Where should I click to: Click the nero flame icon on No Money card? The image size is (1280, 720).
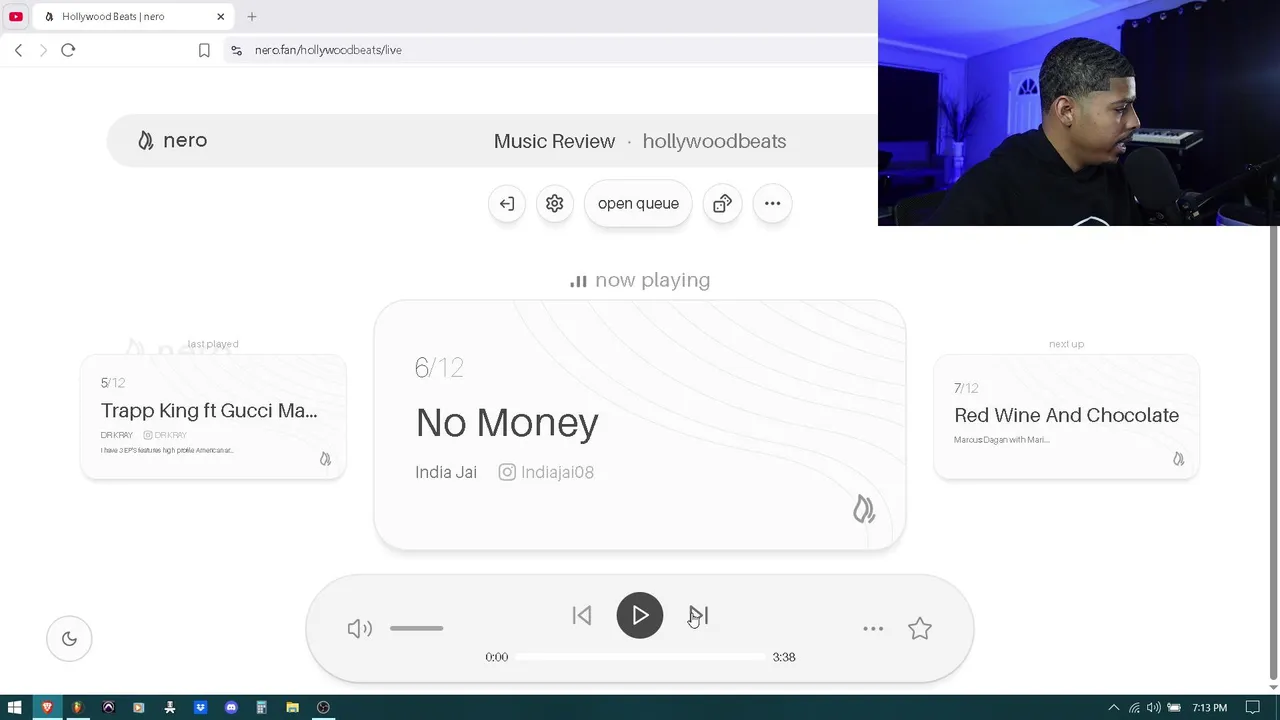[864, 509]
